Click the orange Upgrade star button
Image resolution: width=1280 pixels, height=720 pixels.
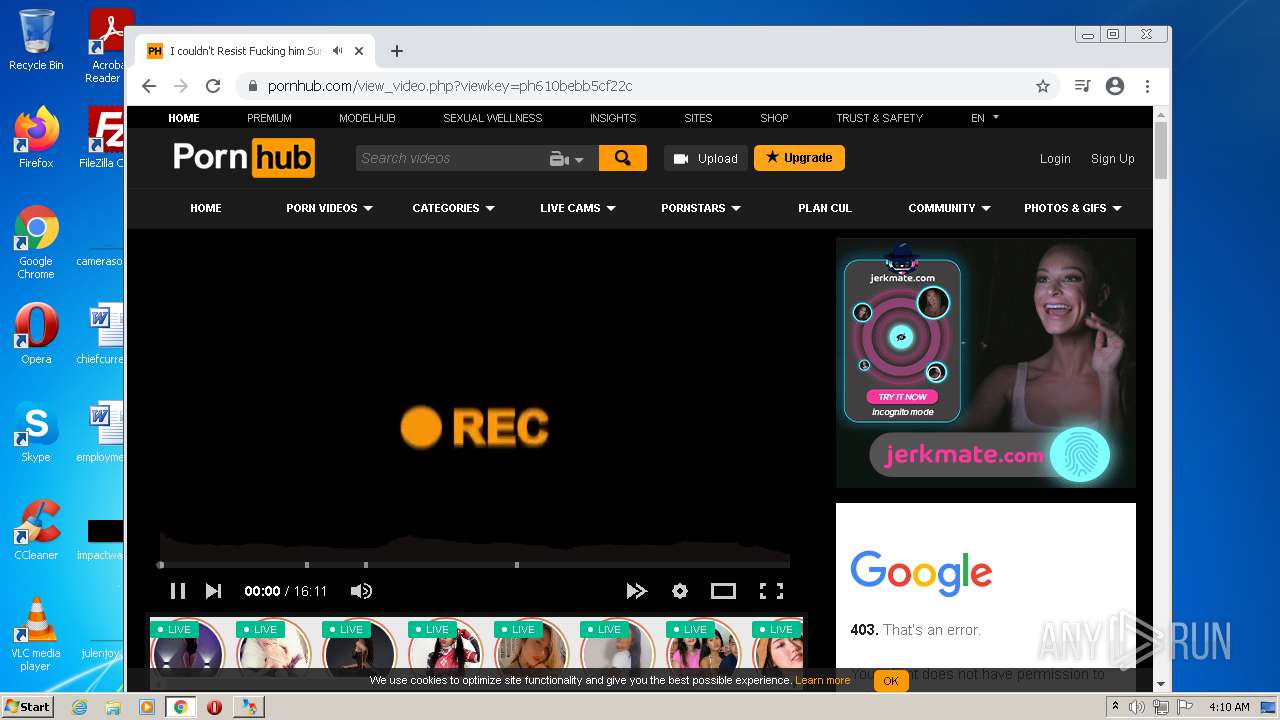click(799, 158)
